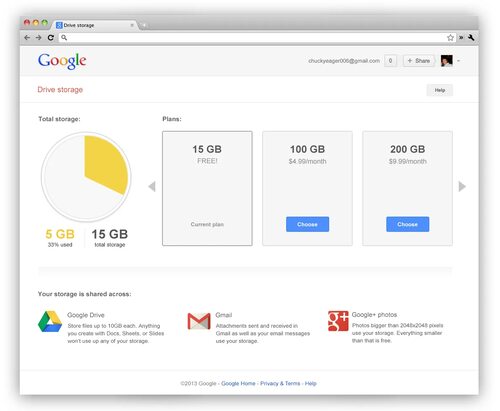
Task: Click the Help button
Action: [440, 90]
